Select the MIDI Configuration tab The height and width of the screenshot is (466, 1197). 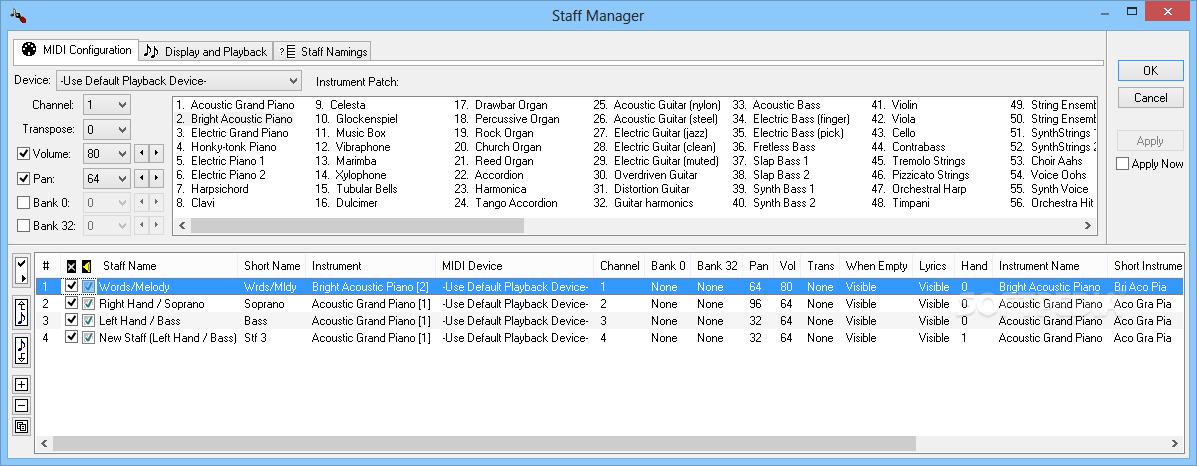click(x=76, y=50)
